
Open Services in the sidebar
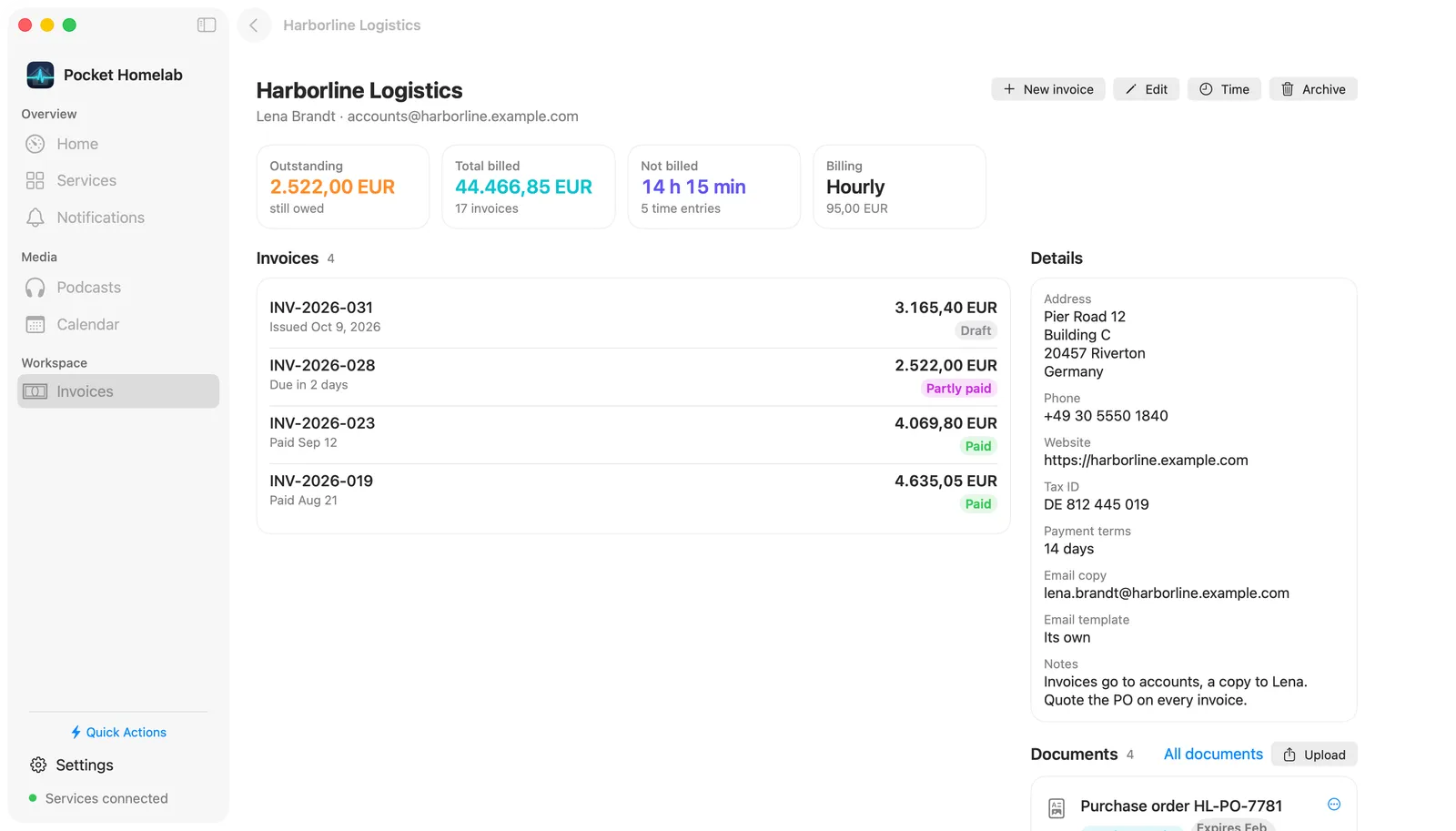click(x=118, y=180)
